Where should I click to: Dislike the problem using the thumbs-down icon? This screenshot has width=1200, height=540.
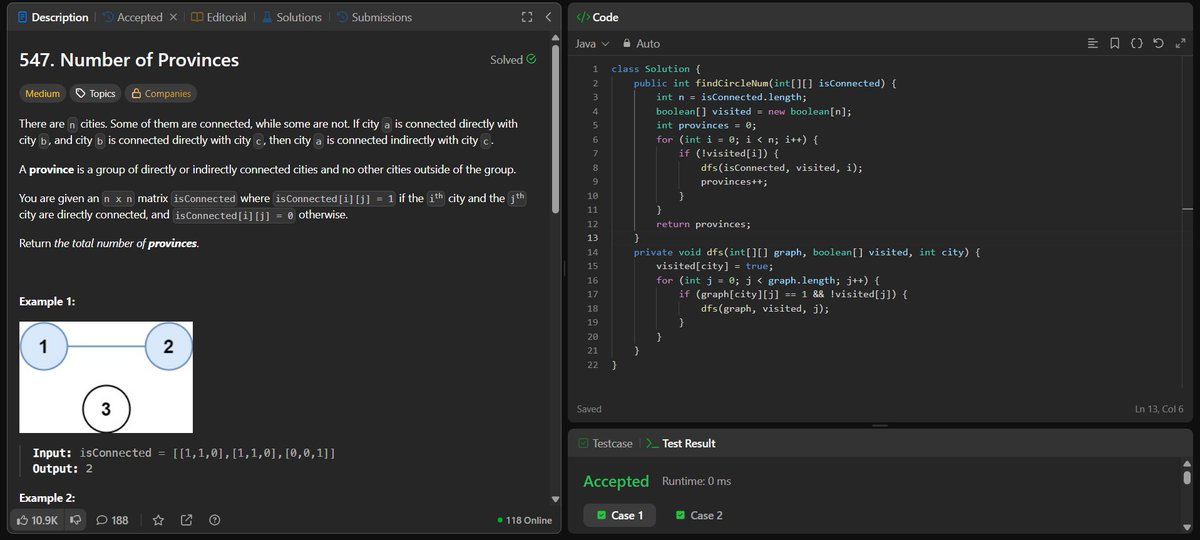[x=75, y=520]
